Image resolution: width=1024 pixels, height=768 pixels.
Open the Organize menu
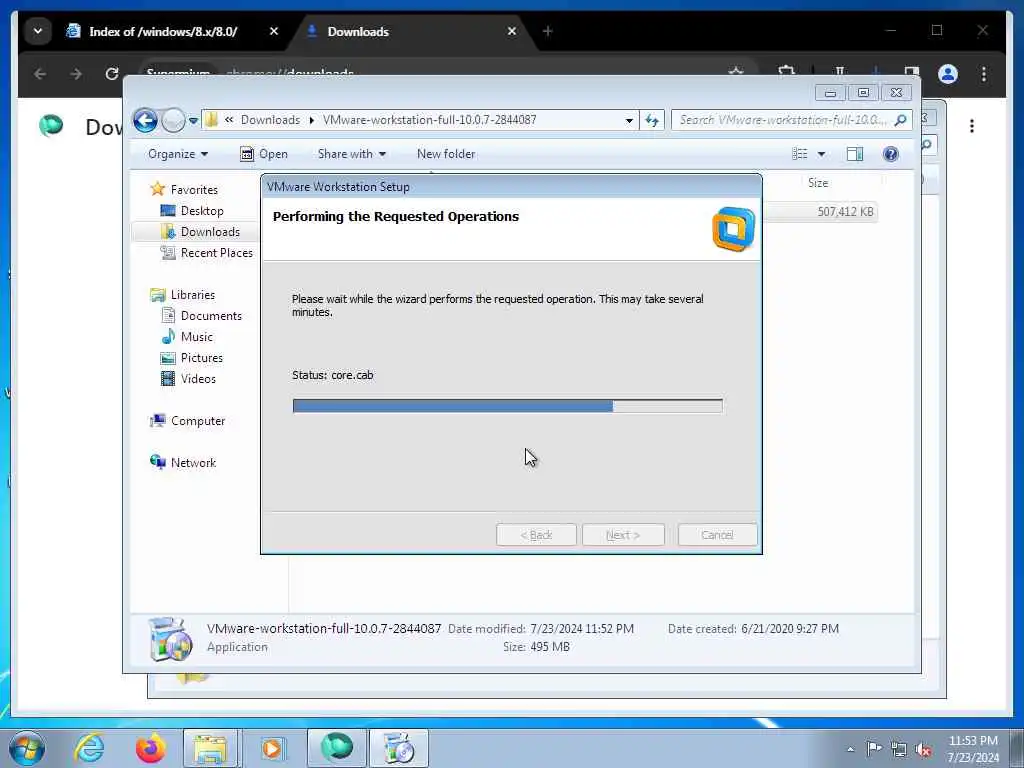(178, 154)
